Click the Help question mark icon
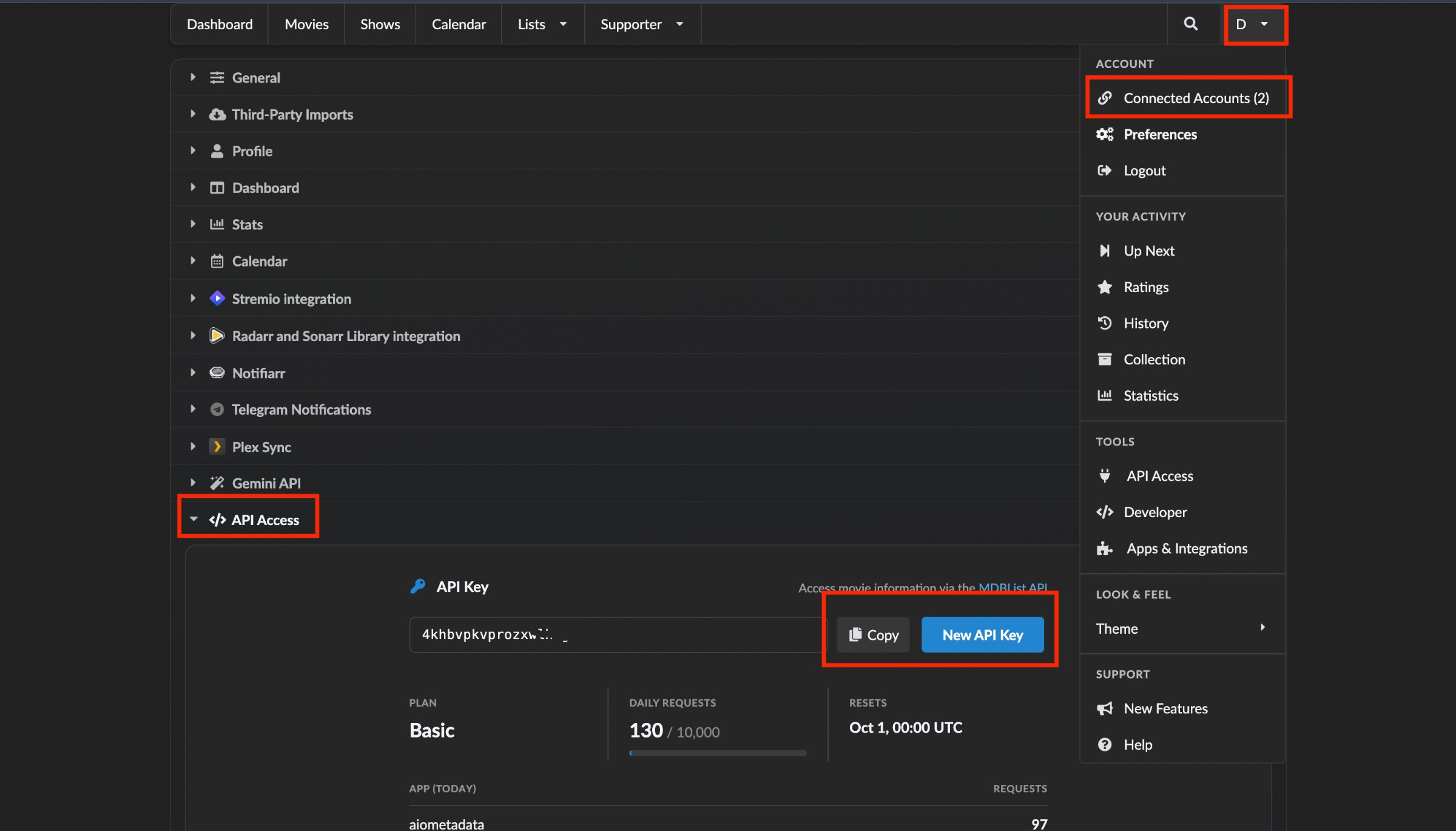This screenshot has width=1456, height=831. point(1105,744)
